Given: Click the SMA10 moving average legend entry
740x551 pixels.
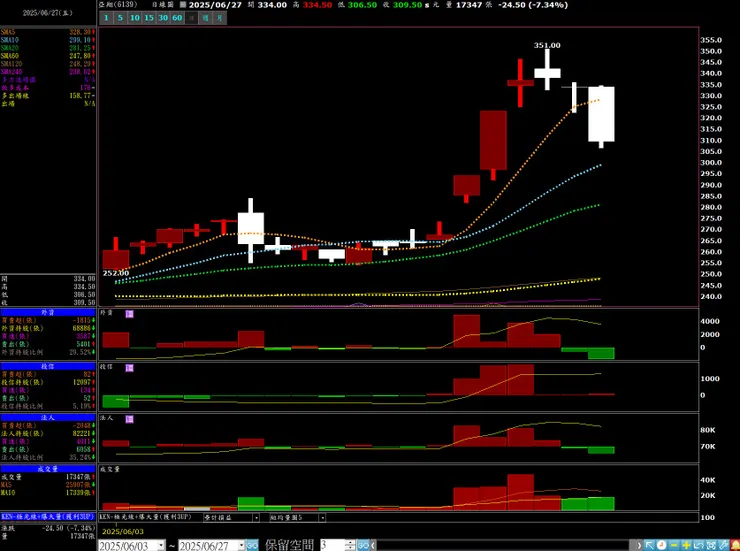Looking at the screenshot, I should pyautogui.click(x=48, y=40).
